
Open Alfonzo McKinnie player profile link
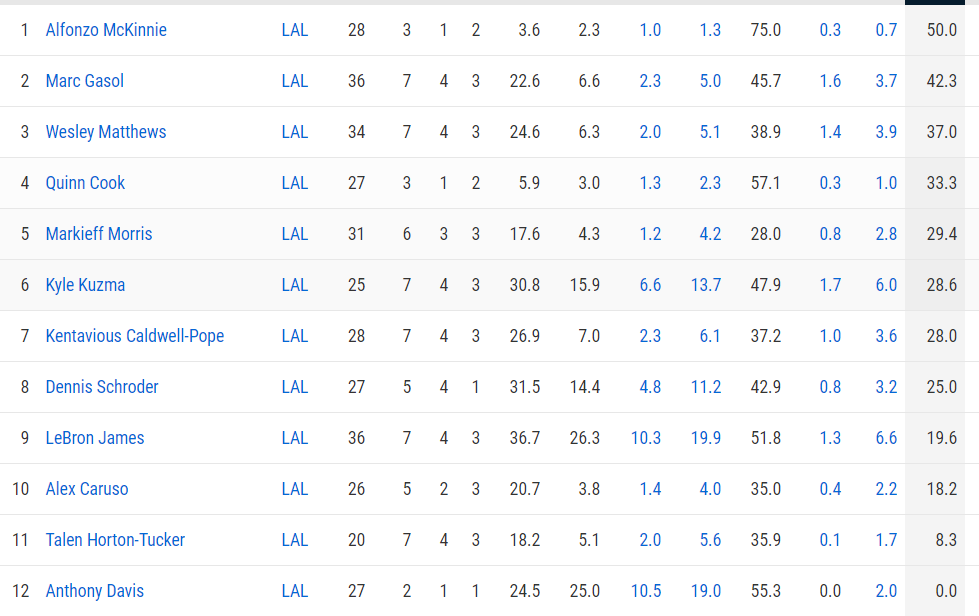tap(106, 30)
